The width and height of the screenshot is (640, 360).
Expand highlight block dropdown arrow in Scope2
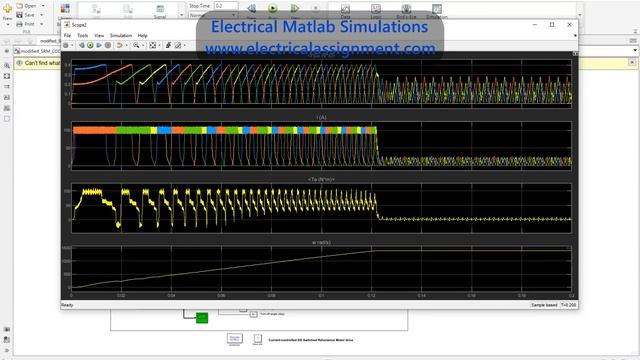tap(126, 45)
